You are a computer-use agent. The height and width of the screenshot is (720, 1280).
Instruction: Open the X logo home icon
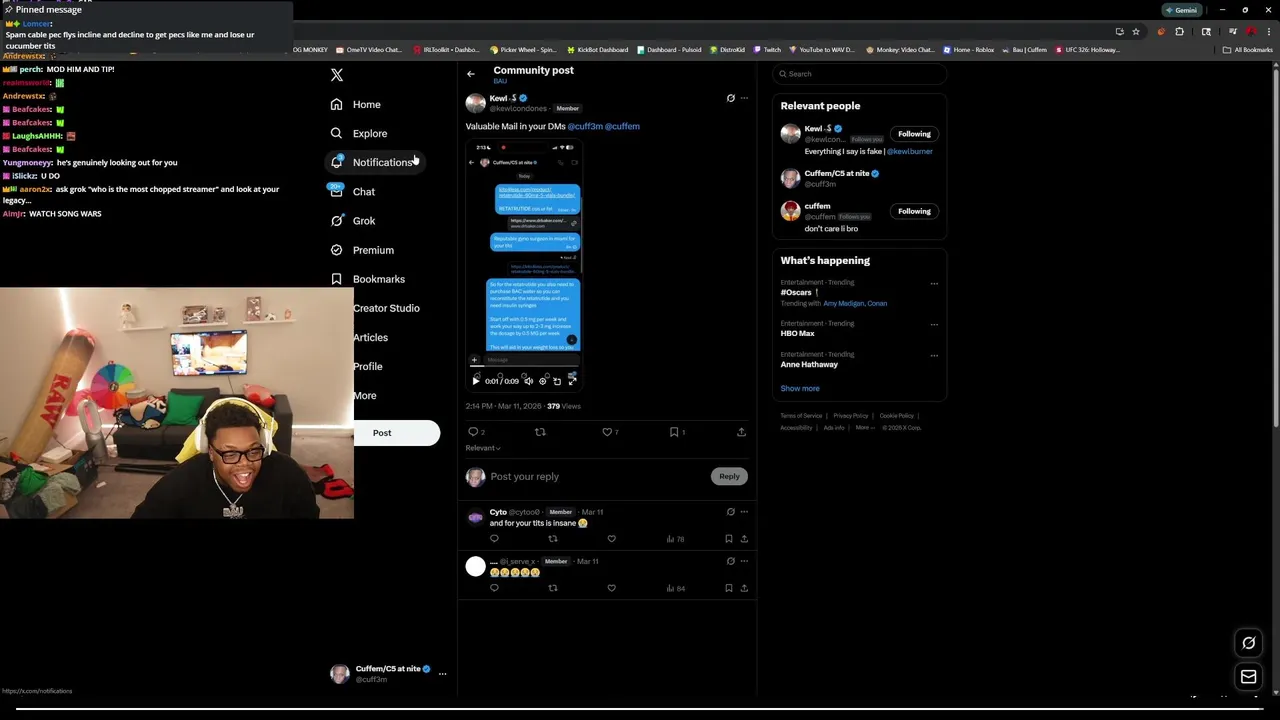(x=337, y=75)
